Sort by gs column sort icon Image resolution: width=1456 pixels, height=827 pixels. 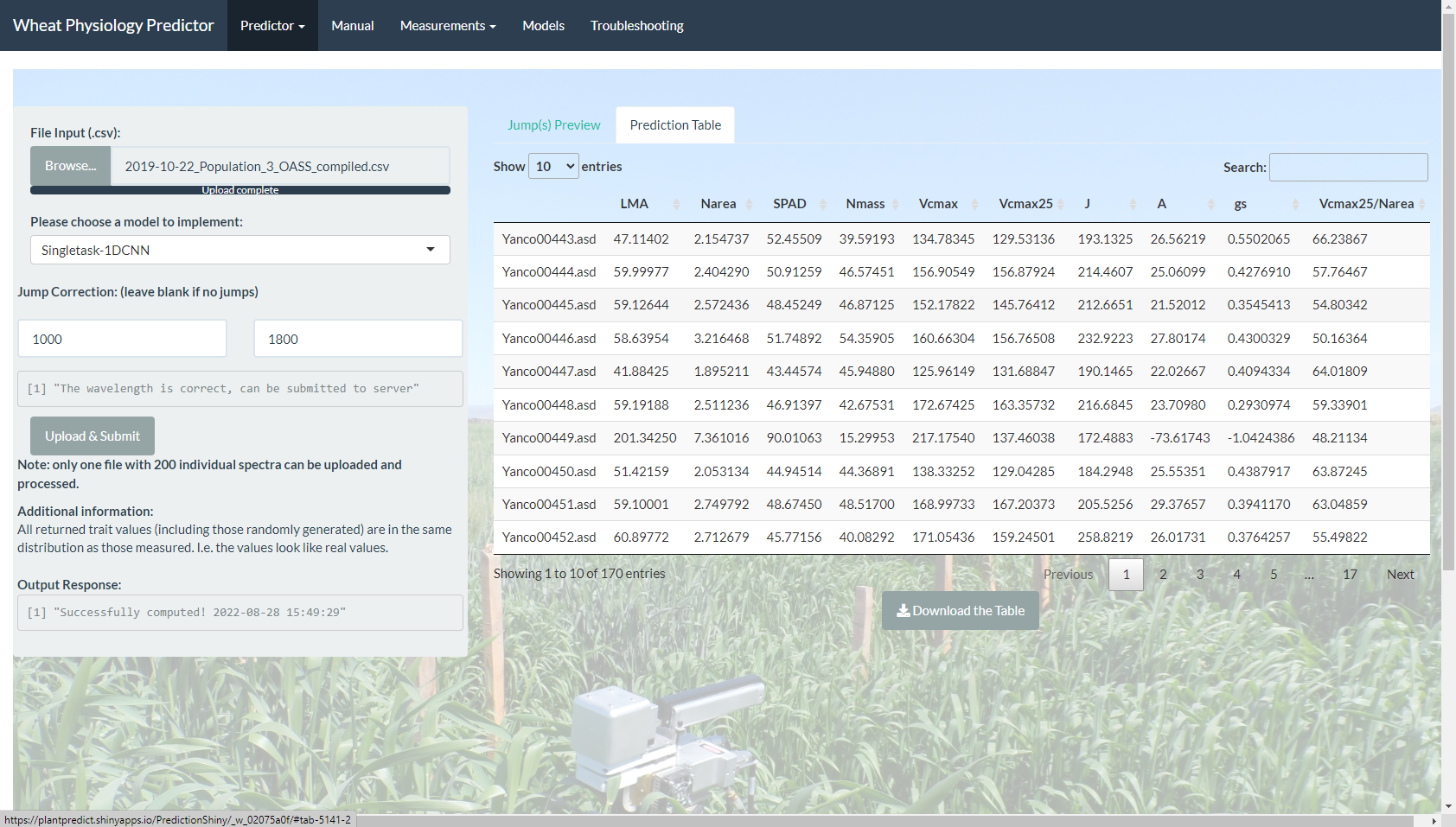pyautogui.click(x=1294, y=204)
